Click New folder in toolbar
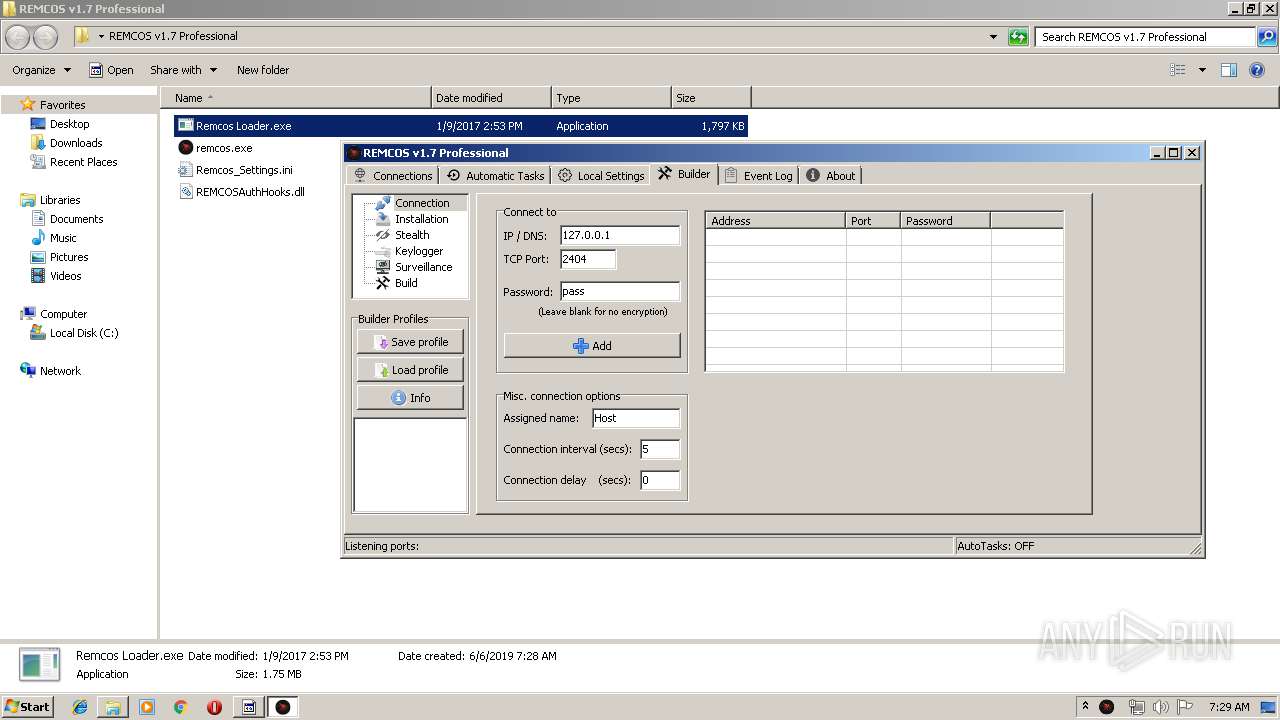Image resolution: width=1280 pixels, height=720 pixels. coord(263,70)
